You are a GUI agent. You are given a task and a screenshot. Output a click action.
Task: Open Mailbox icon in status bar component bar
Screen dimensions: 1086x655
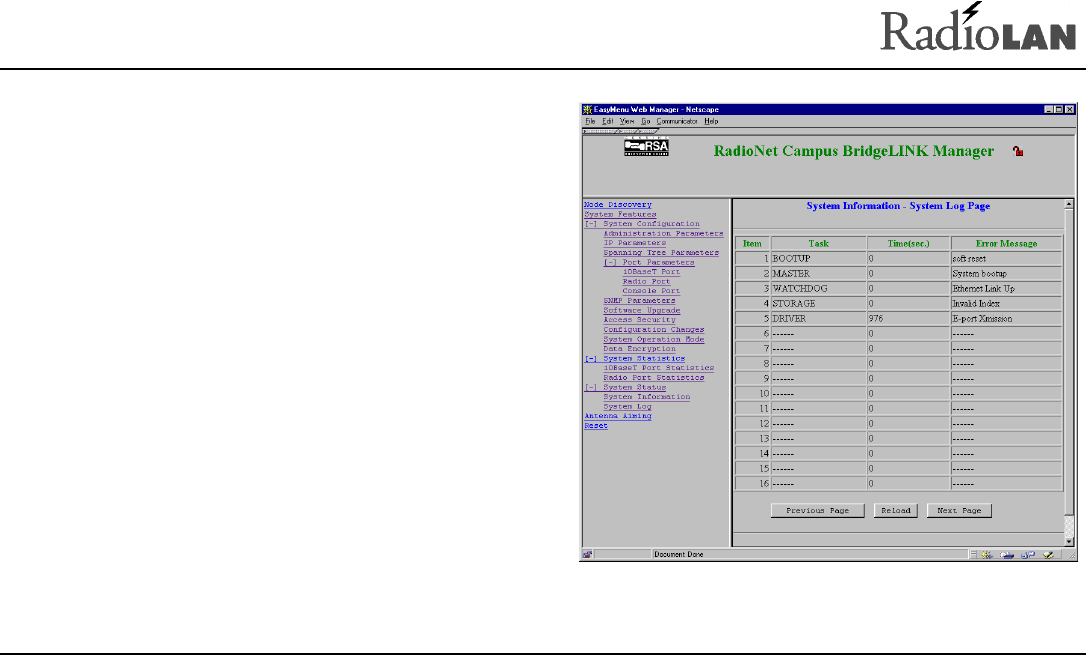coord(1007,555)
